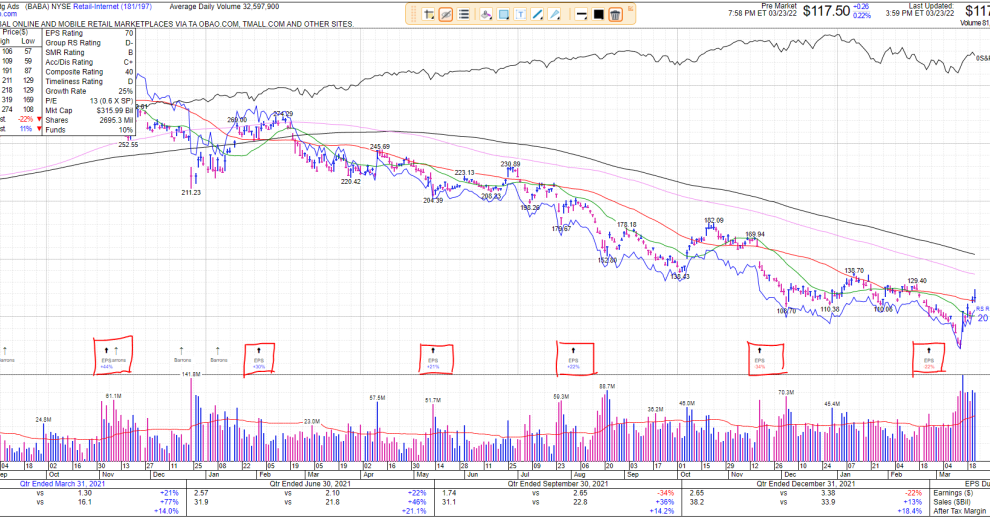990x519 pixels.
Task: Click the EPS +21% earnings marker
Action: coord(433,358)
